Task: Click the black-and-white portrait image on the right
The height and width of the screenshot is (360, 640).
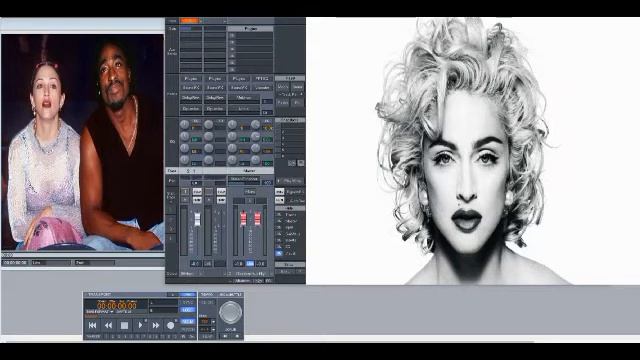Action: 473,151
